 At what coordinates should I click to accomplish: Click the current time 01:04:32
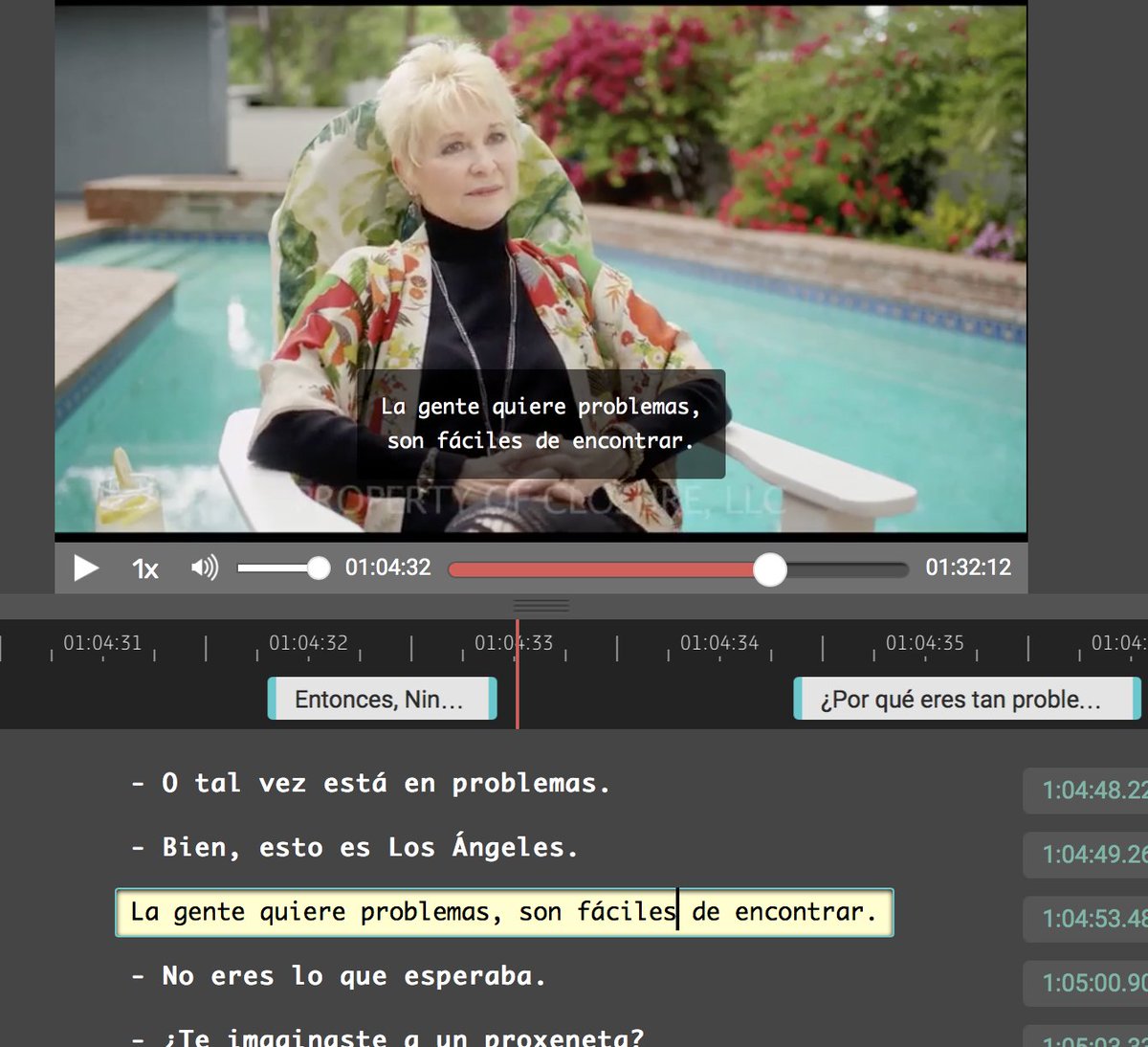tap(388, 568)
